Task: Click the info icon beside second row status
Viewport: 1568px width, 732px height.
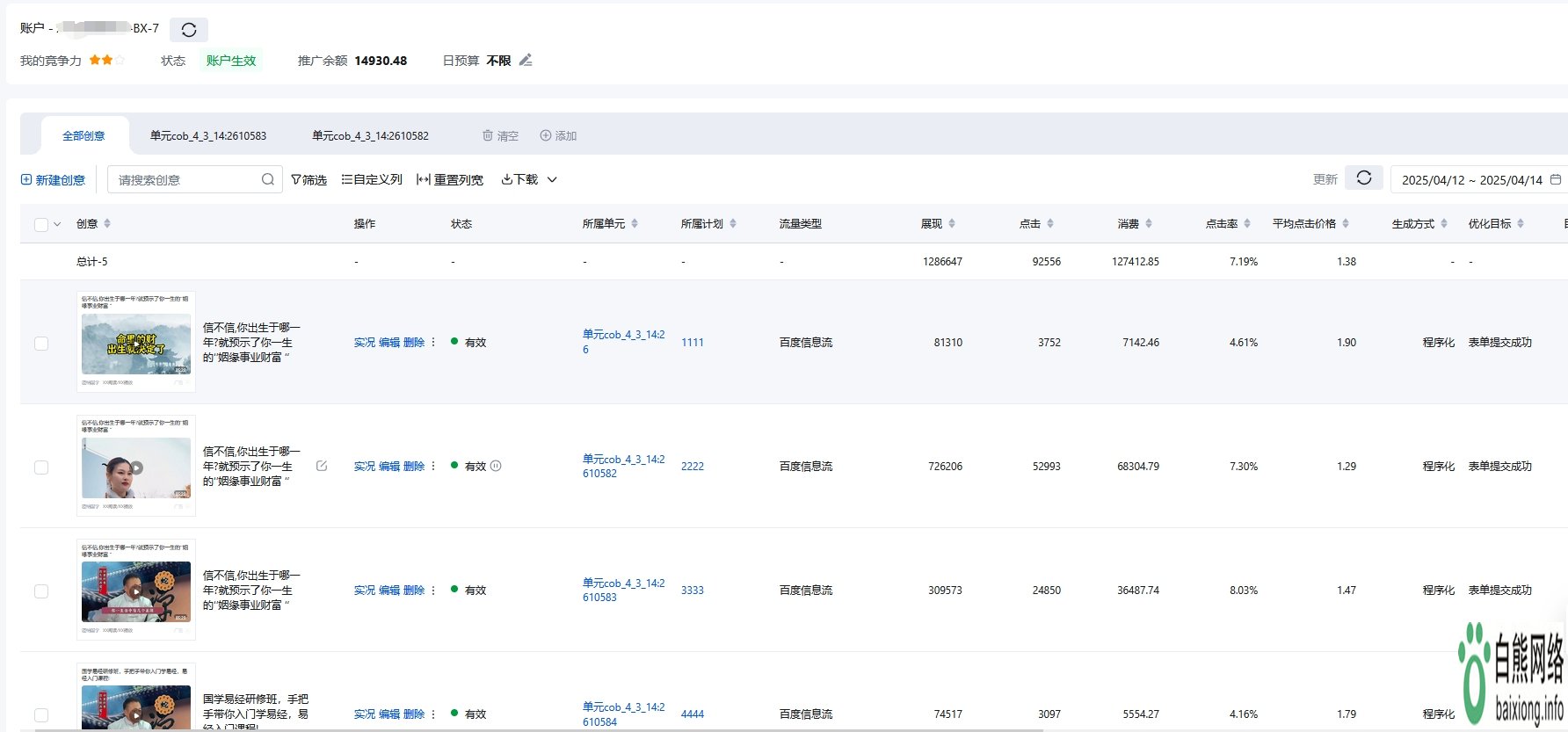Action: coord(496,467)
